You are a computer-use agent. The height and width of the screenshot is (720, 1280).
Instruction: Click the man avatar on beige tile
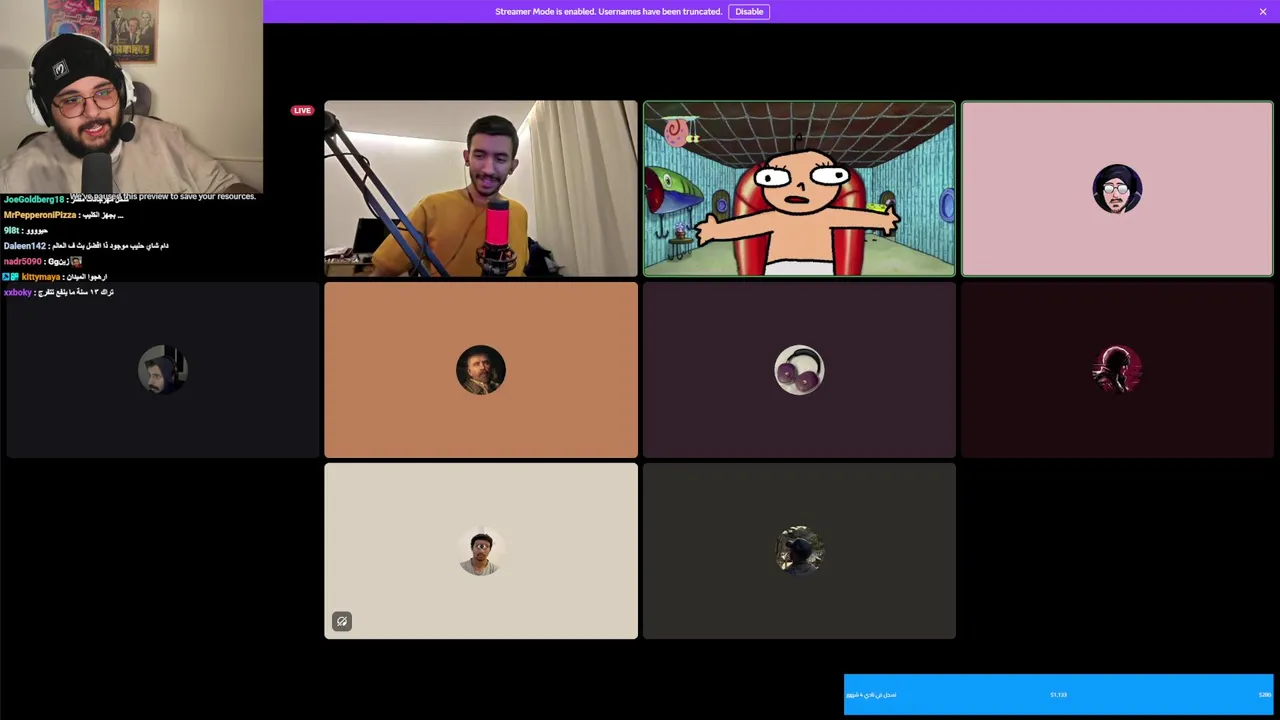(480, 551)
